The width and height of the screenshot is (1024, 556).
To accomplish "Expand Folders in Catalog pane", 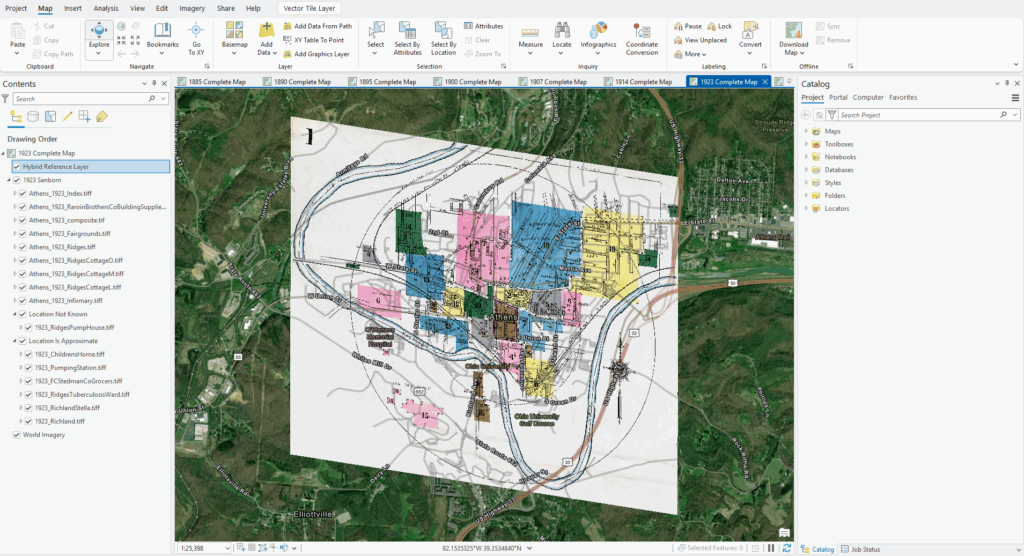I will tap(807, 195).
